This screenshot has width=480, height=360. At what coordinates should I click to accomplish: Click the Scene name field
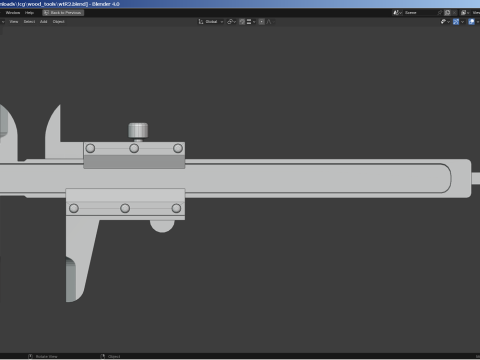point(420,13)
